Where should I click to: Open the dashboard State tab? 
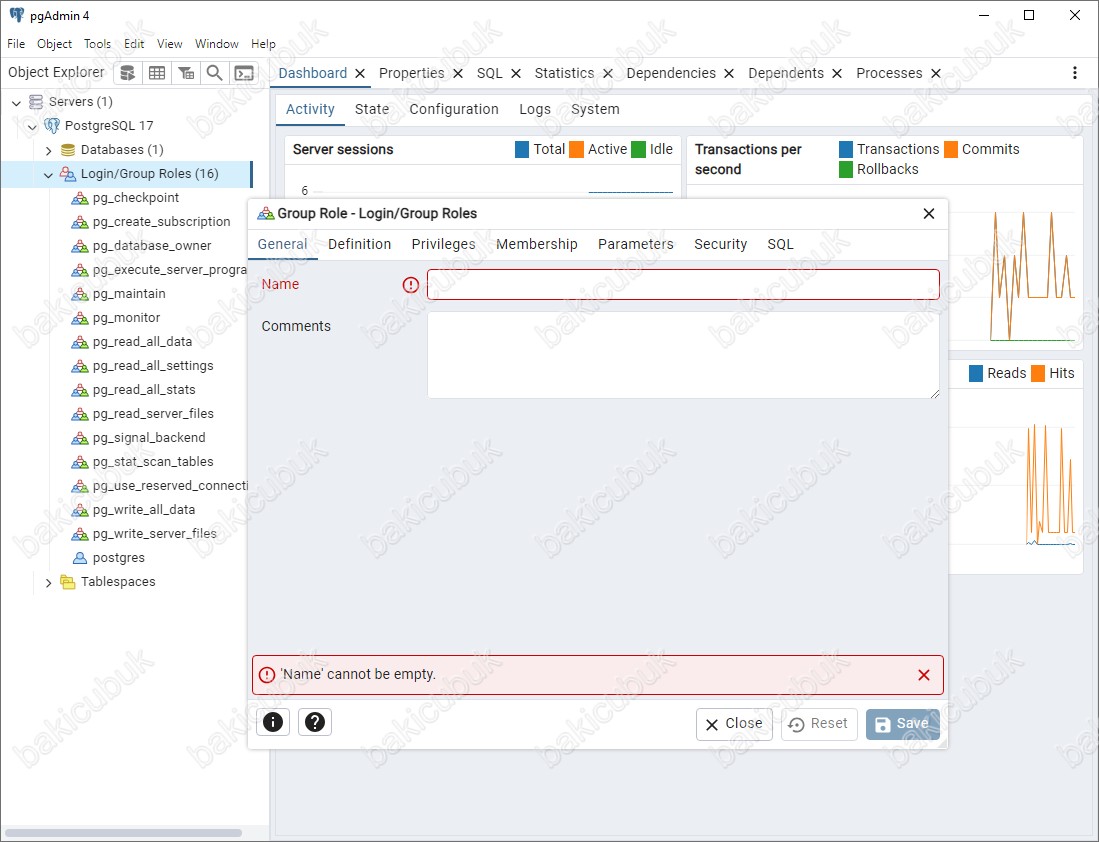click(371, 109)
